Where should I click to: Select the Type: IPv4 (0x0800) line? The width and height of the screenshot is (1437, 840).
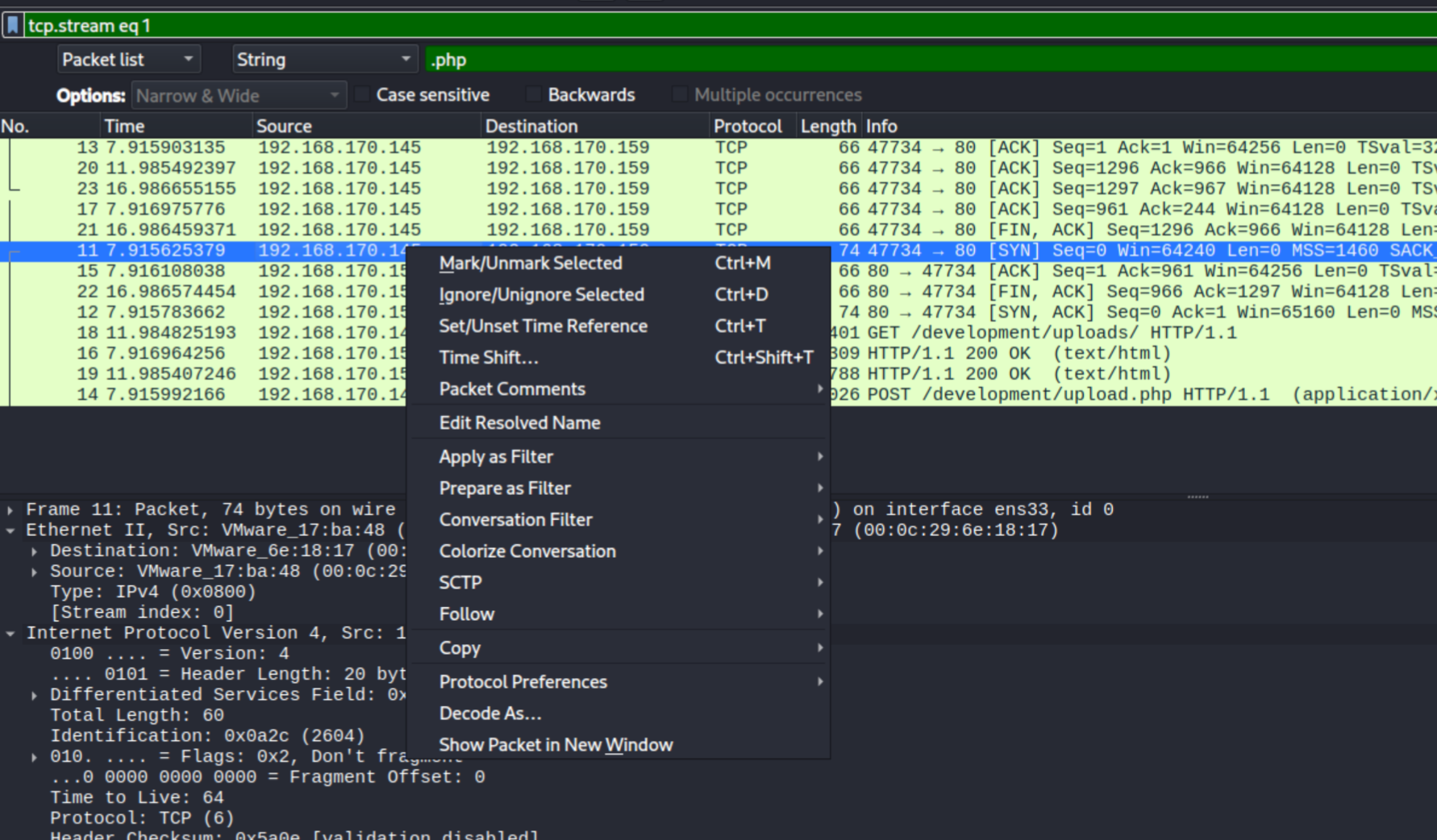(152, 592)
